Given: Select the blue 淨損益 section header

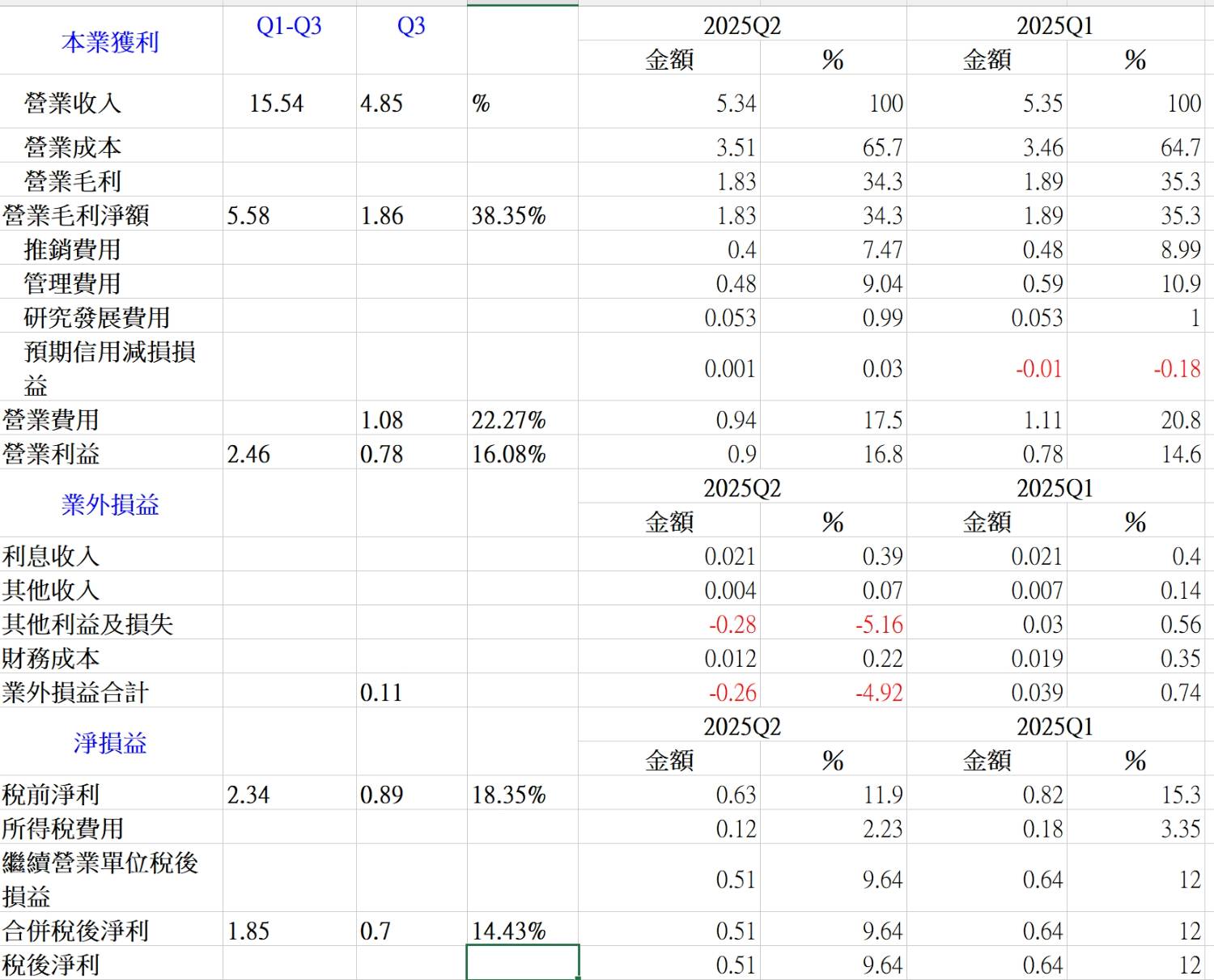Looking at the screenshot, I should (110, 743).
